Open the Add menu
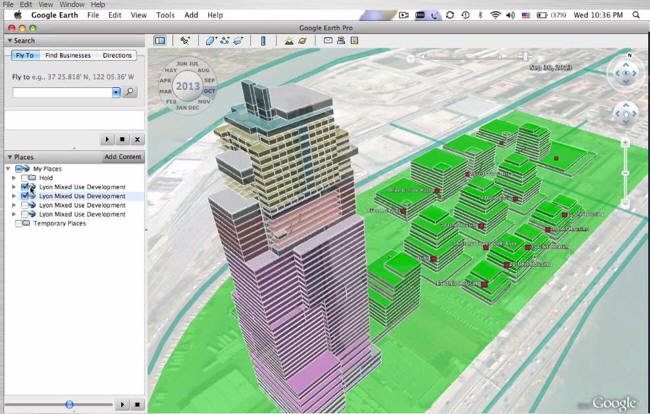Image resolution: width=650 pixels, height=414 pixels. (191, 15)
